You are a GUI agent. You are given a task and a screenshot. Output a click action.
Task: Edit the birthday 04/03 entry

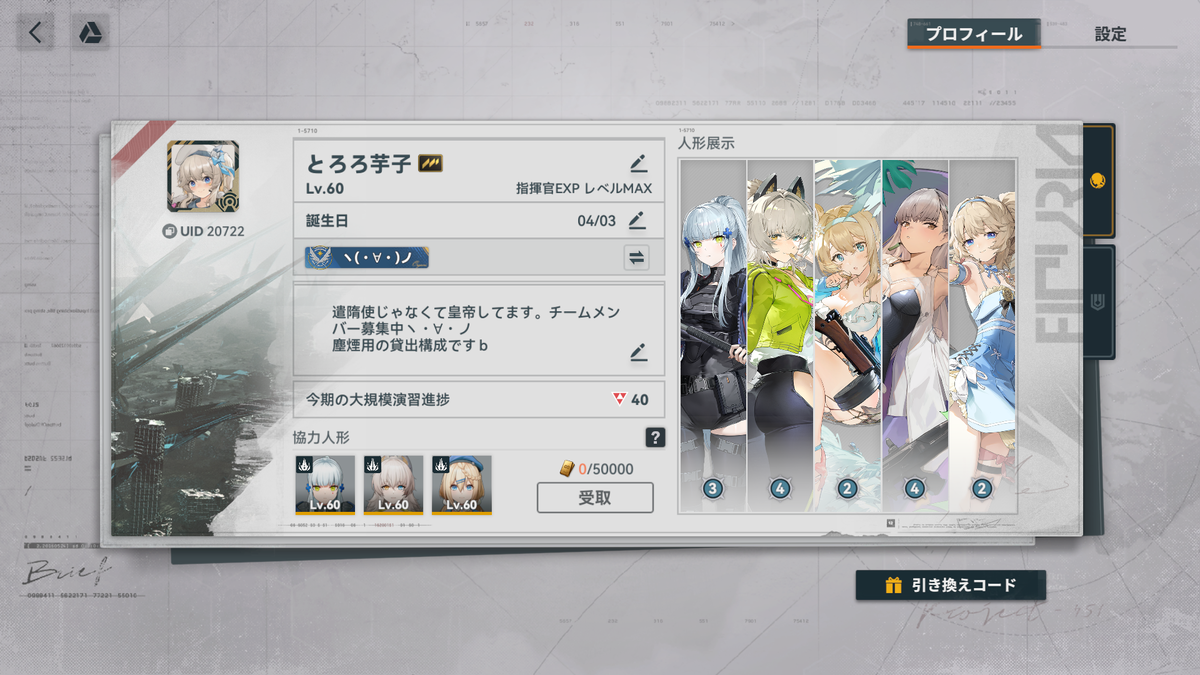[x=637, y=220]
